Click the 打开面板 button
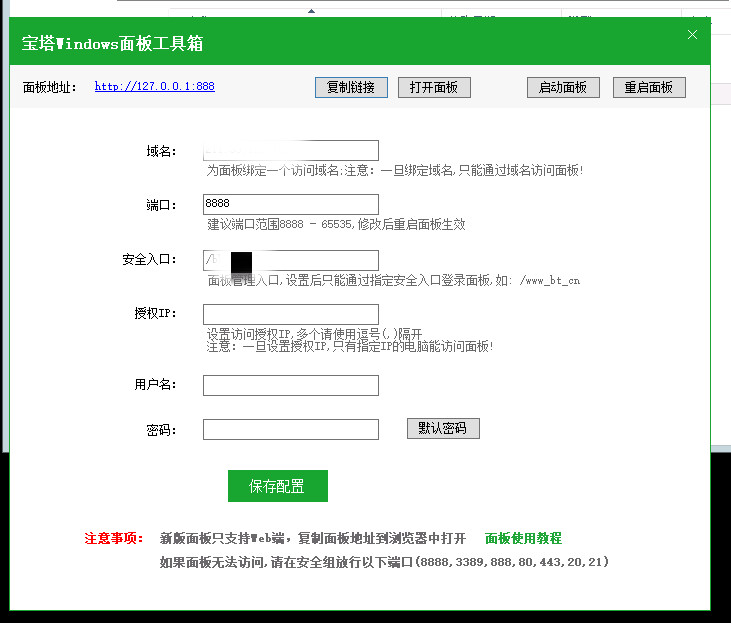The width and height of the screenshot is (731, 623). click(x=434, y=87)
